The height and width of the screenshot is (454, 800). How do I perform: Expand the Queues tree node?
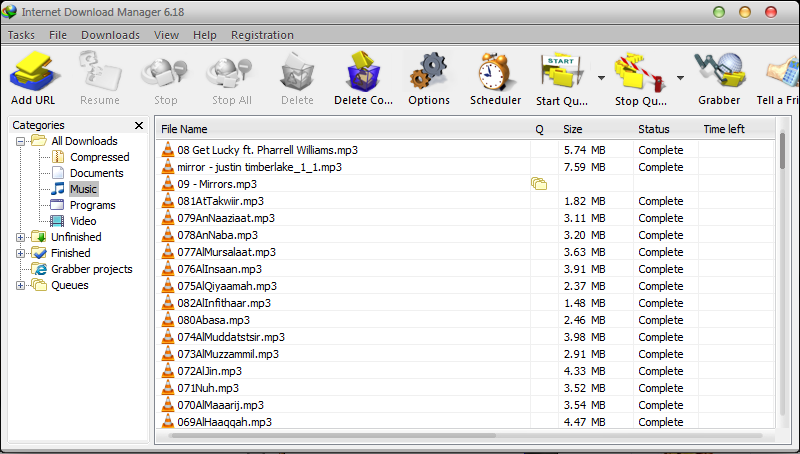(x=20, y=285)
